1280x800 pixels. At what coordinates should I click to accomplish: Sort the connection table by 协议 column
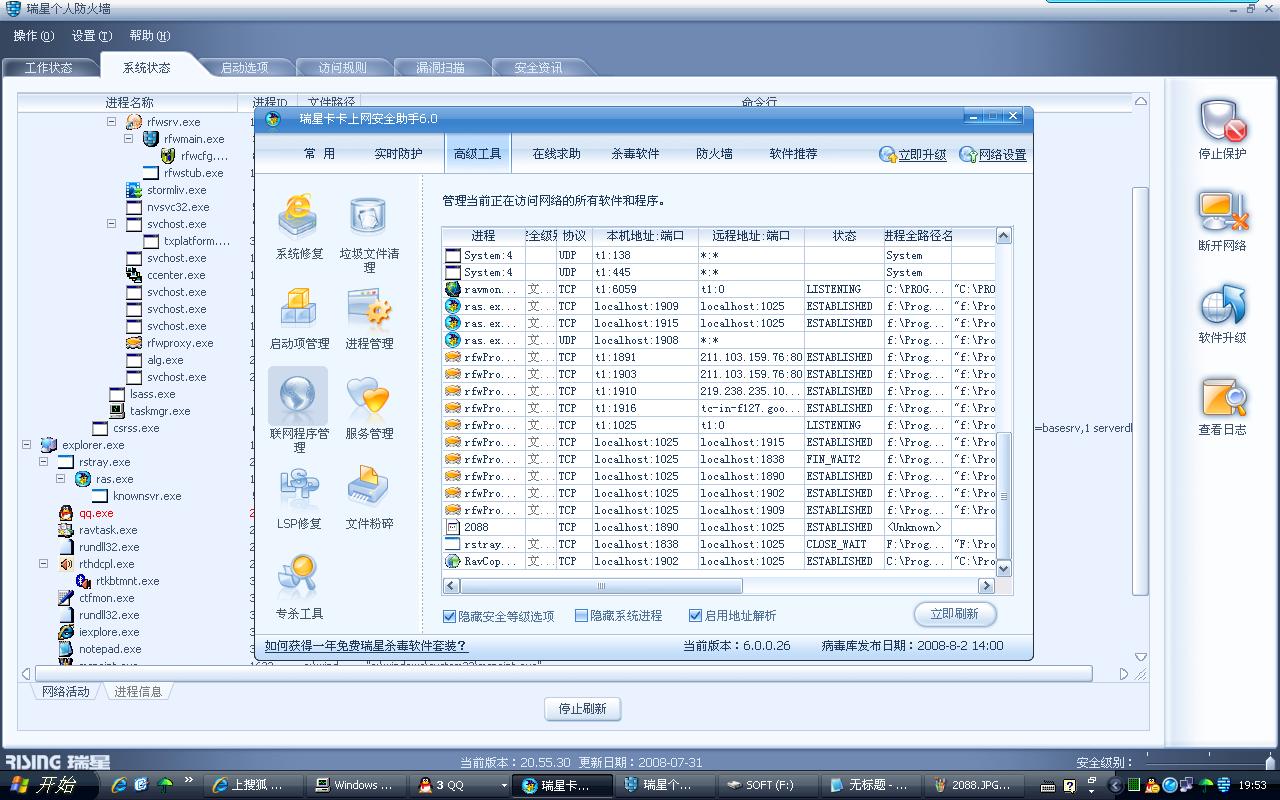(x=574, y=236)
